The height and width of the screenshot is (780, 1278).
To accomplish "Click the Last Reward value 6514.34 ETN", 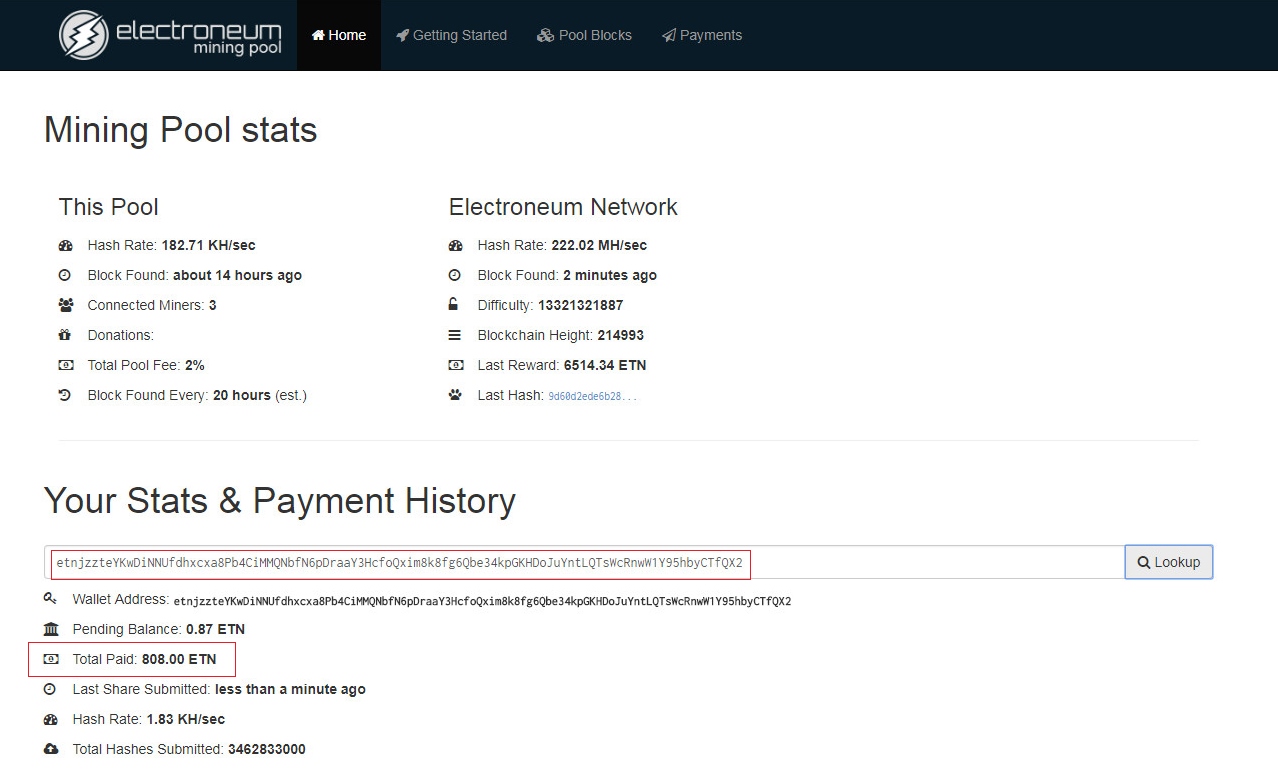I will click(605, 365).
